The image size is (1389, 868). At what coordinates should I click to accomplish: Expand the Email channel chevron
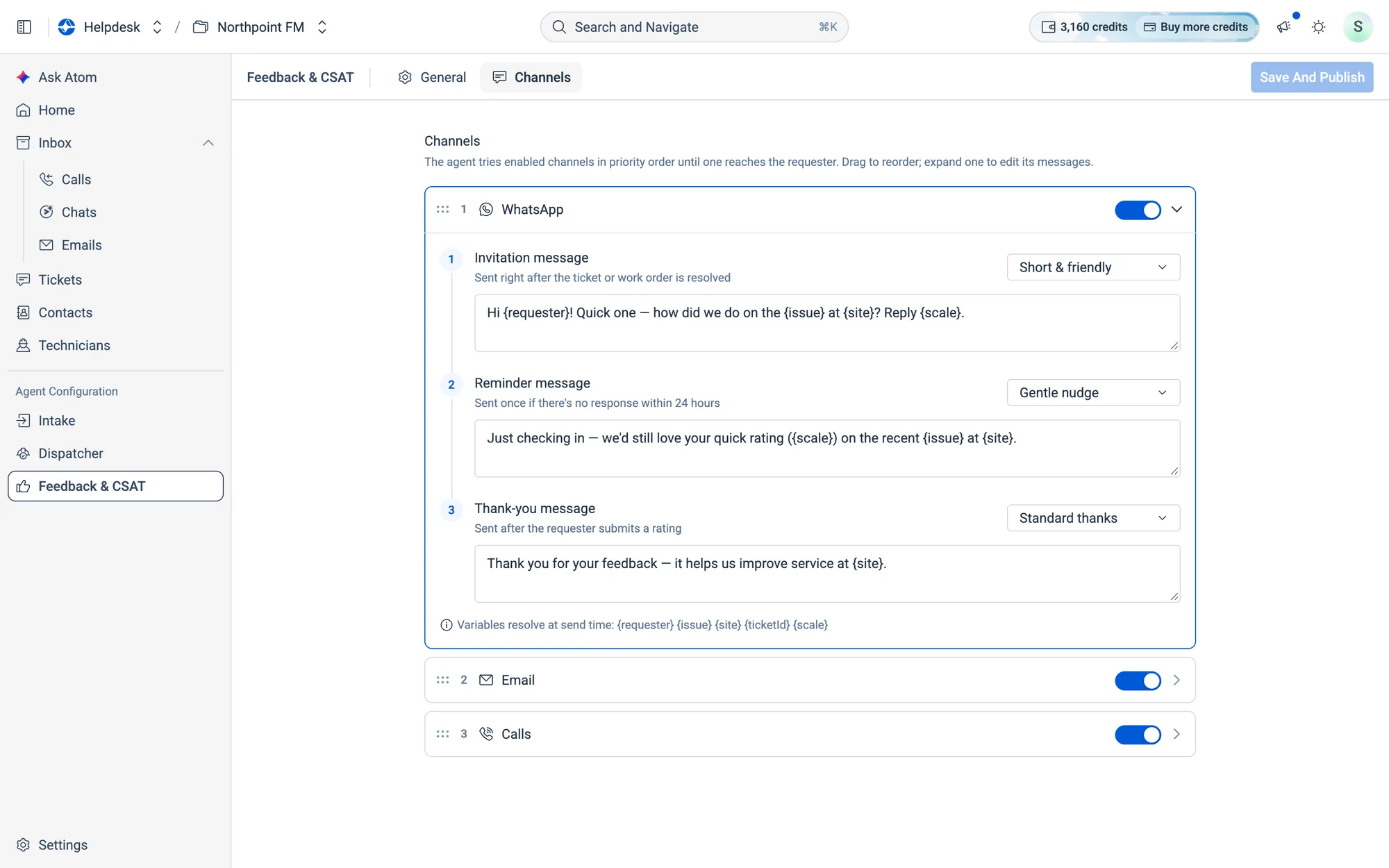[x=1176, y=680]
